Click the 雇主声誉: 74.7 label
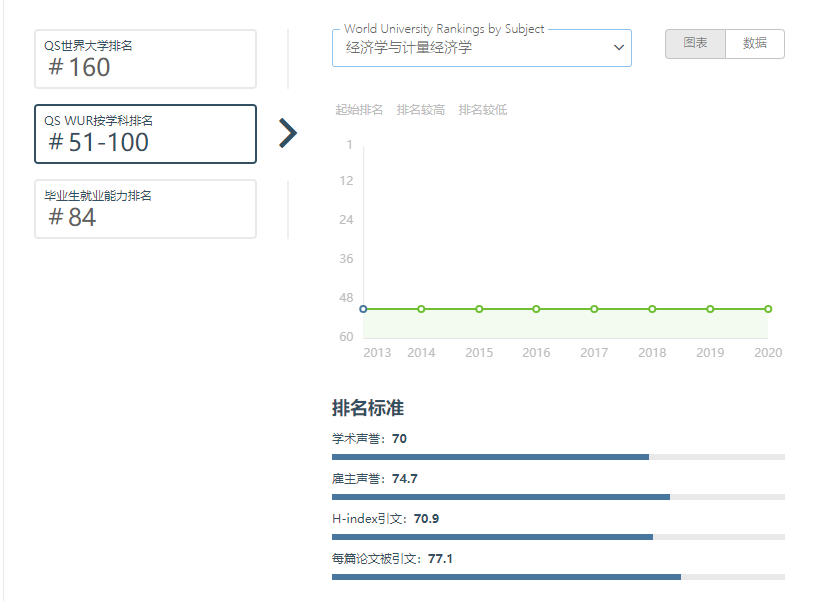813x601 pixels. coord(374,479)
